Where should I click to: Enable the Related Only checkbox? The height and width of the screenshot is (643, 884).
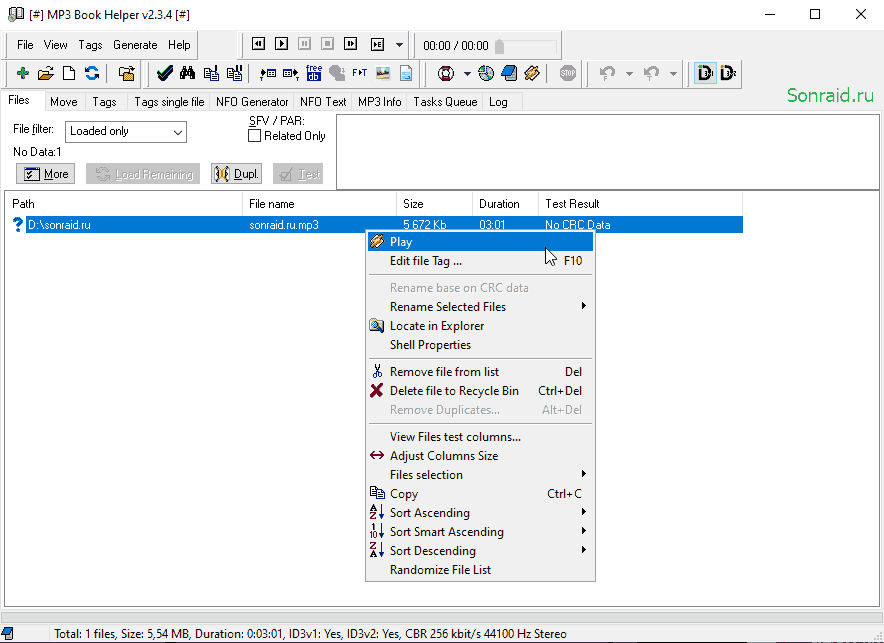coord(254,136)
